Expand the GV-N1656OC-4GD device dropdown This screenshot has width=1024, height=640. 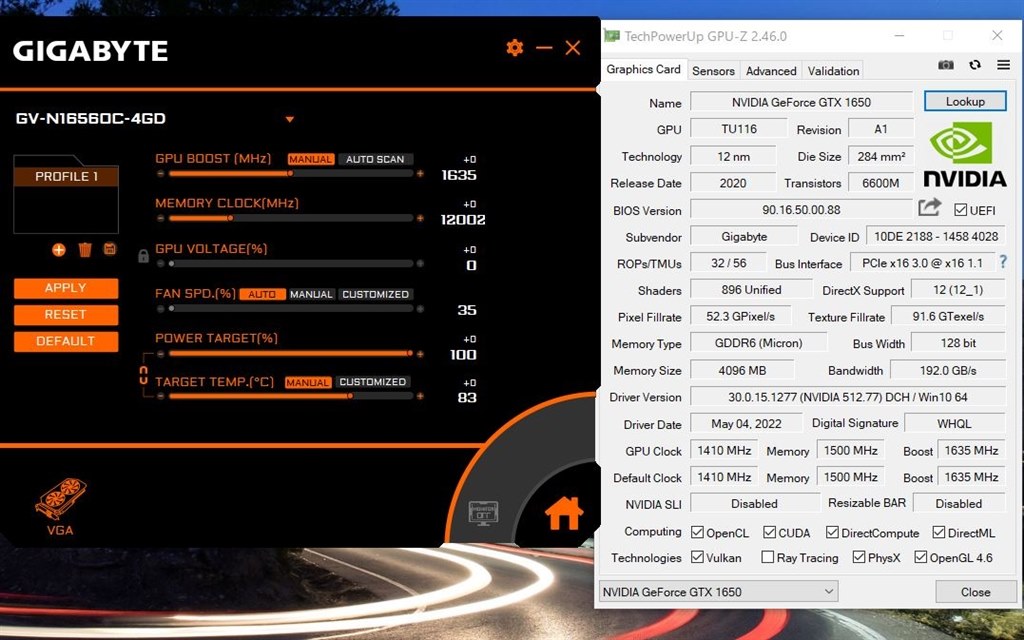click(289, 119)
